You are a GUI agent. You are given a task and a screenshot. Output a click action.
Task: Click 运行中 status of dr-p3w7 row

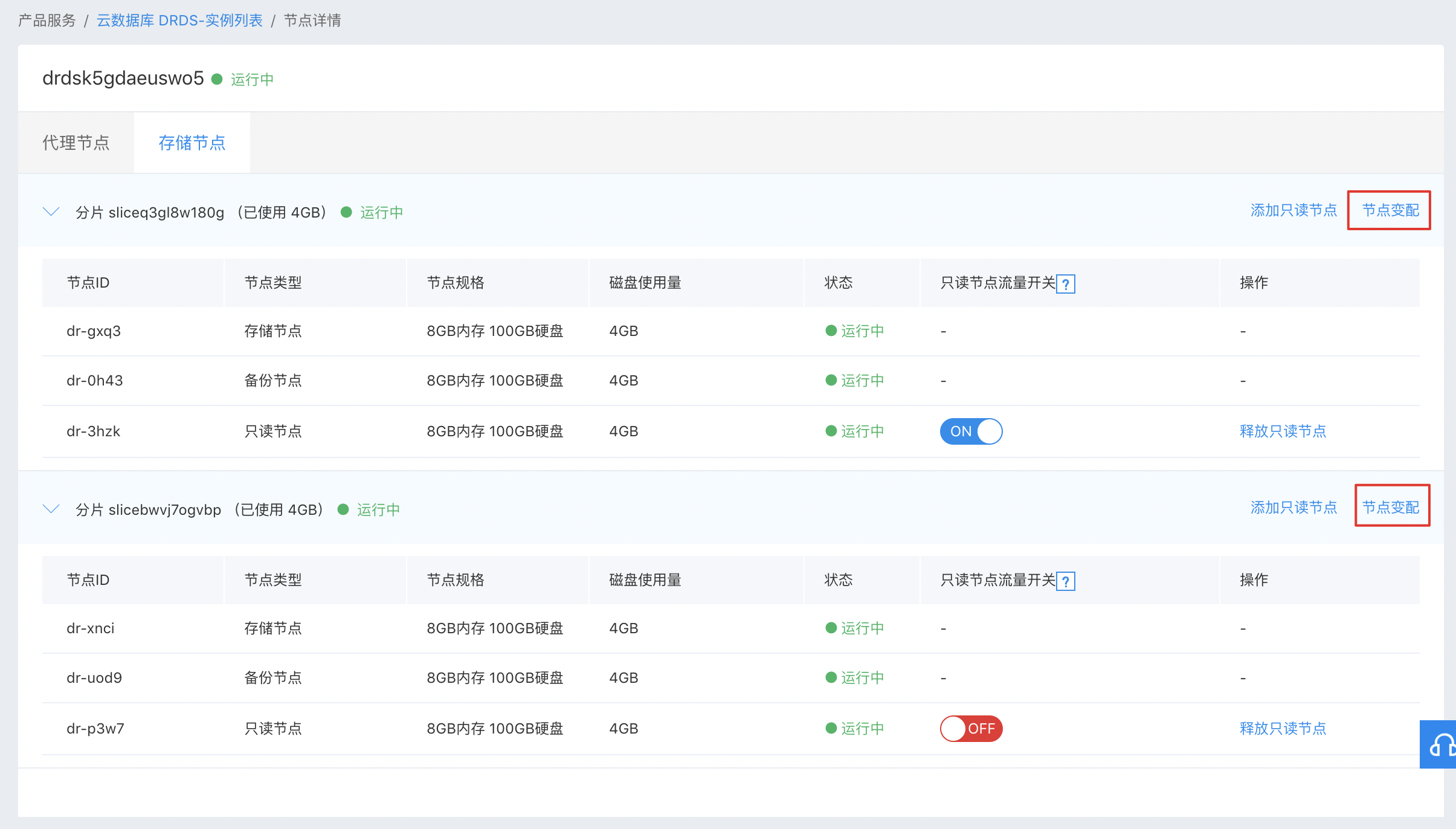click(854, 729)
